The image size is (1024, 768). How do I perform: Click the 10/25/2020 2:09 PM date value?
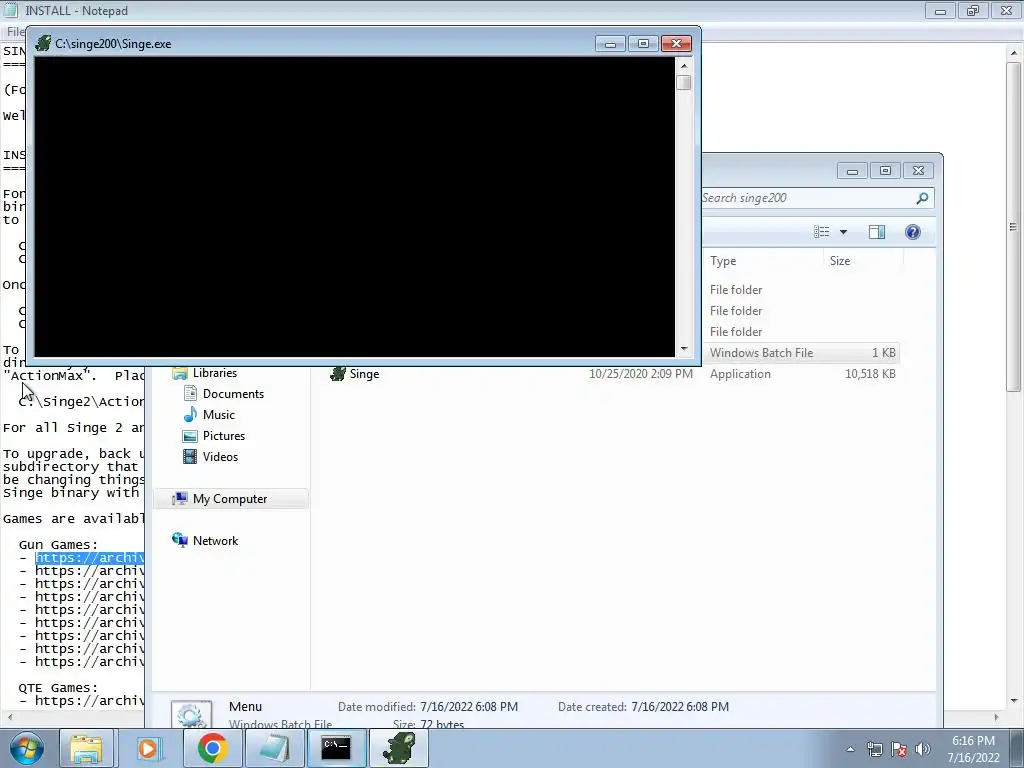point(641,374)
